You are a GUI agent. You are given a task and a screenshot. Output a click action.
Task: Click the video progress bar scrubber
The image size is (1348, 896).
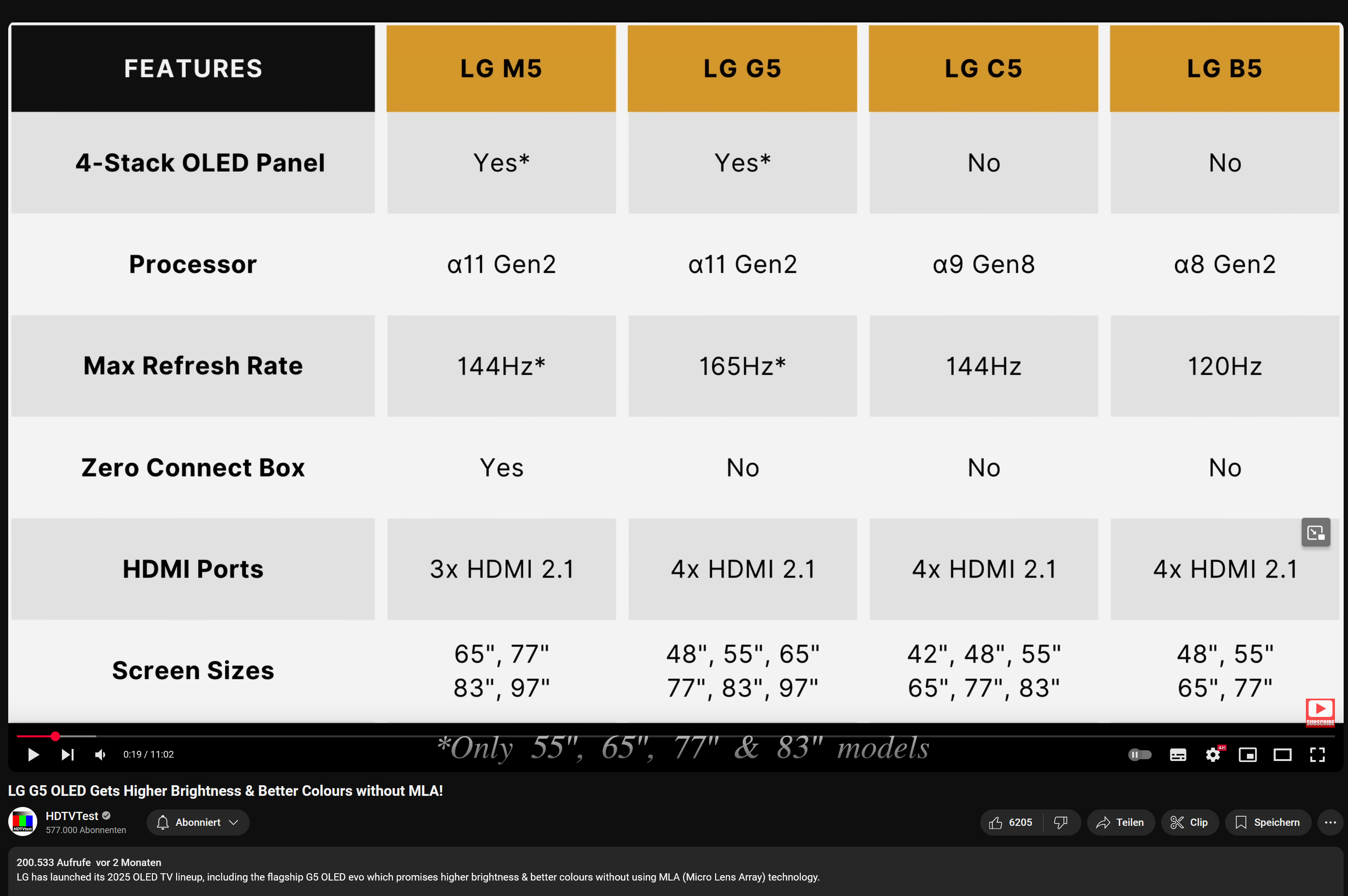click(56, 736)
